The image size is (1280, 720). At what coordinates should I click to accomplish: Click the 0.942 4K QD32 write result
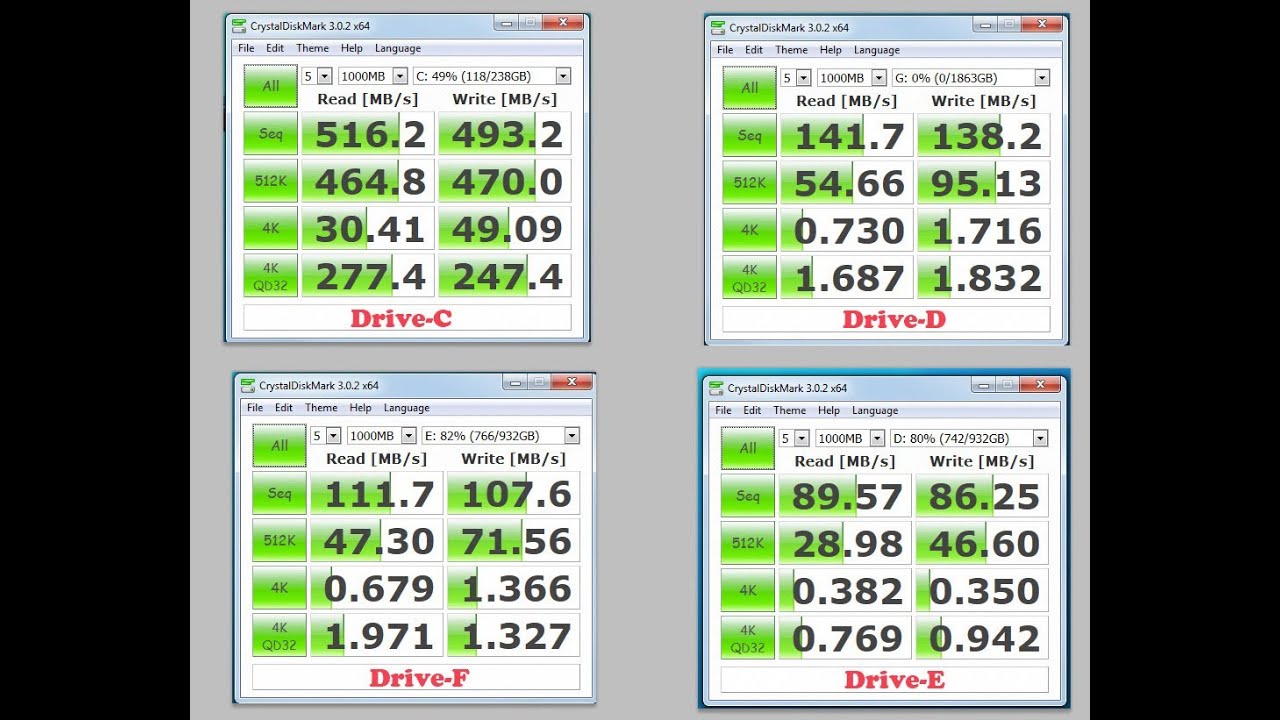(983, 638)
